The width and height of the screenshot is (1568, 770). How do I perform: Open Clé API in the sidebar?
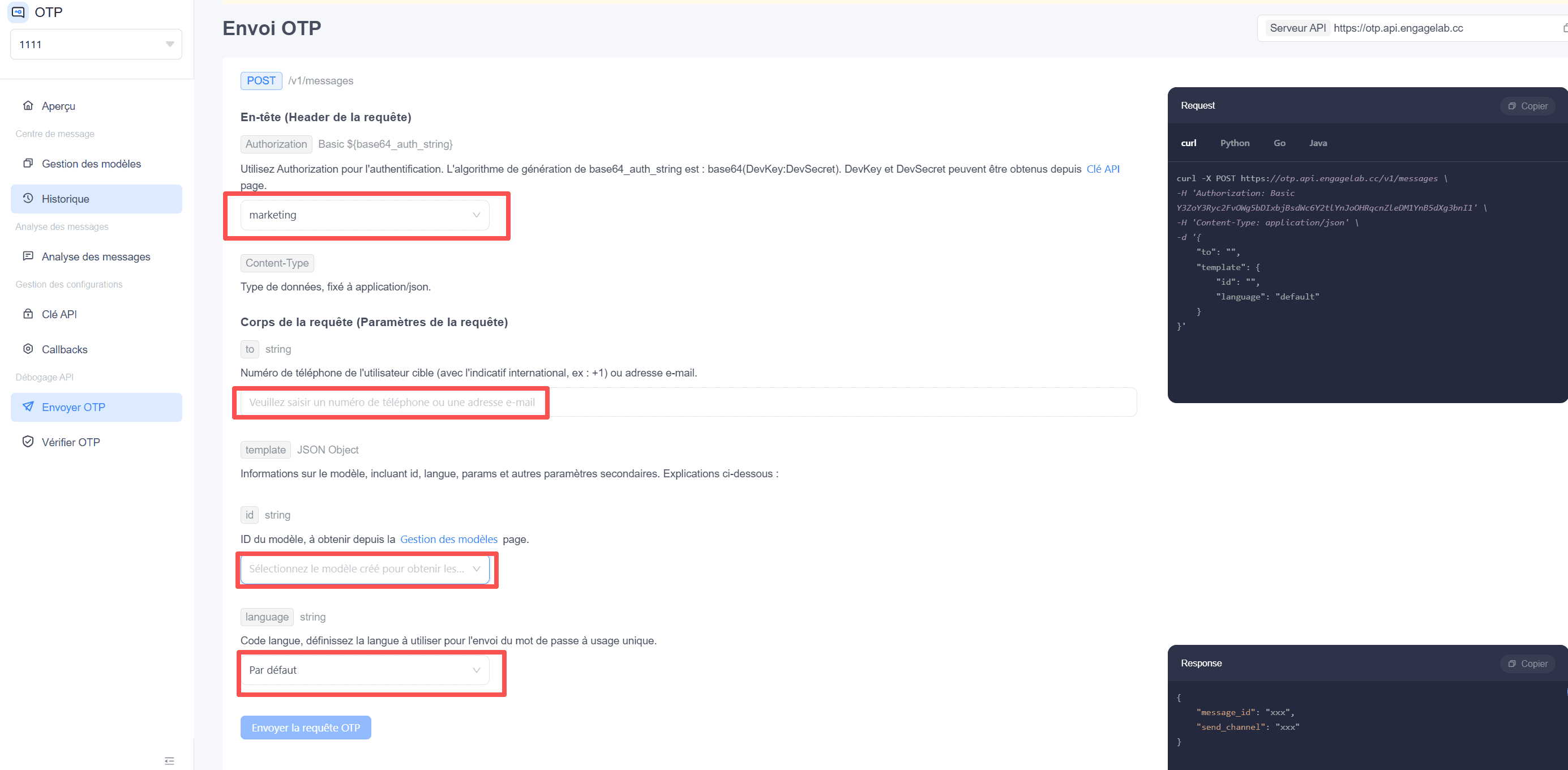tap(96, 315)
